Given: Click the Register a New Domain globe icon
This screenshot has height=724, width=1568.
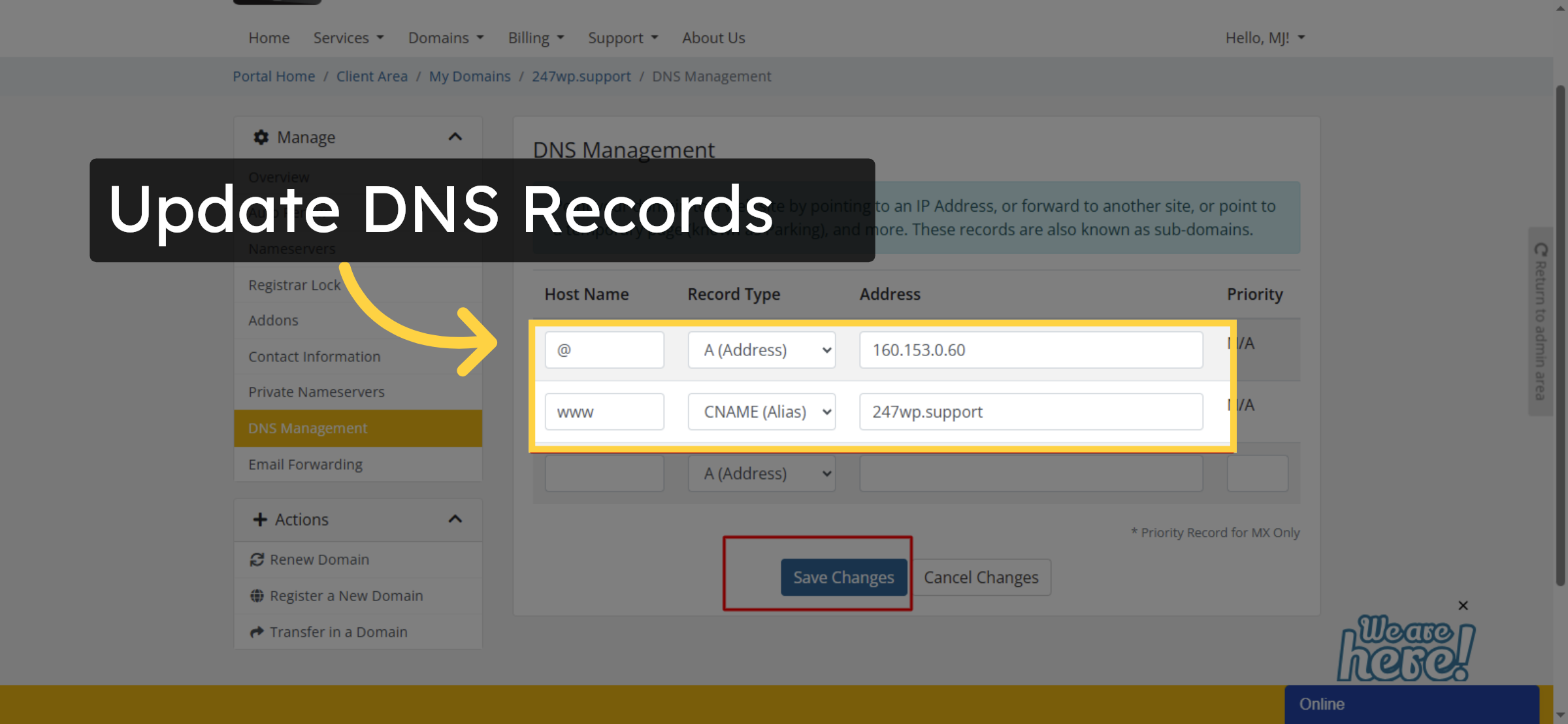Looking at the screenshot, I should point(257,595).
